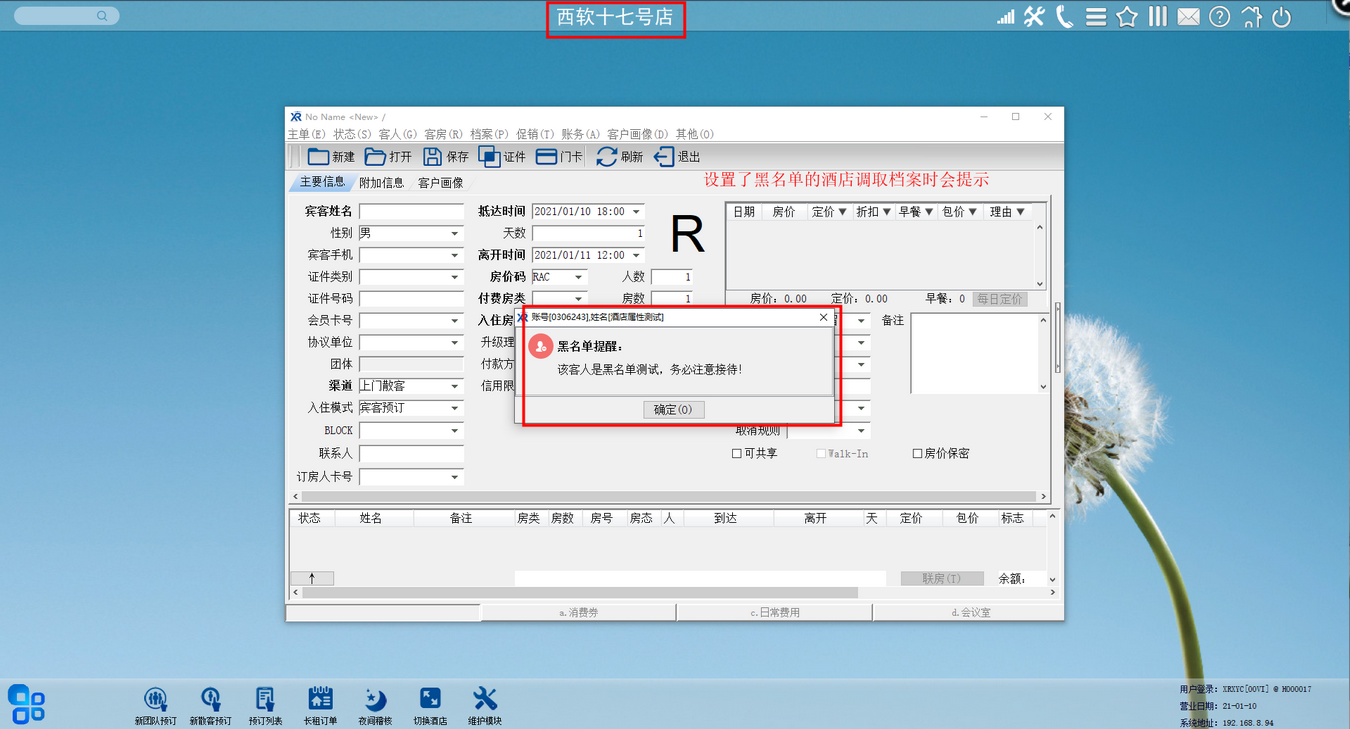Screen dimensions: 1350x729
Task: Open 长租订单 in the bottom dock
Action: tap(320, 705)
